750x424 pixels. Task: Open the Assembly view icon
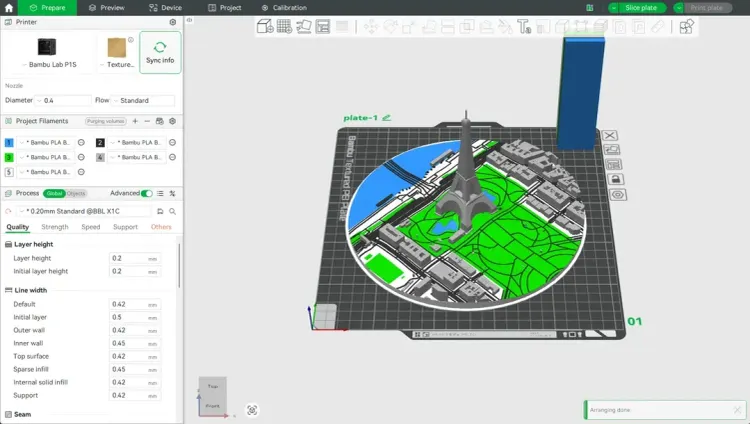pyautogui.click(x=686, y=27)
